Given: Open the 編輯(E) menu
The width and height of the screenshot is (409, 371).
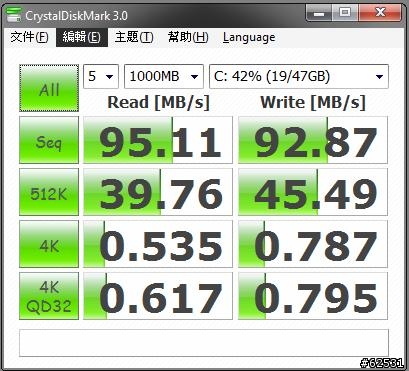Looking at the screenshot, I should tap(82, 37).
